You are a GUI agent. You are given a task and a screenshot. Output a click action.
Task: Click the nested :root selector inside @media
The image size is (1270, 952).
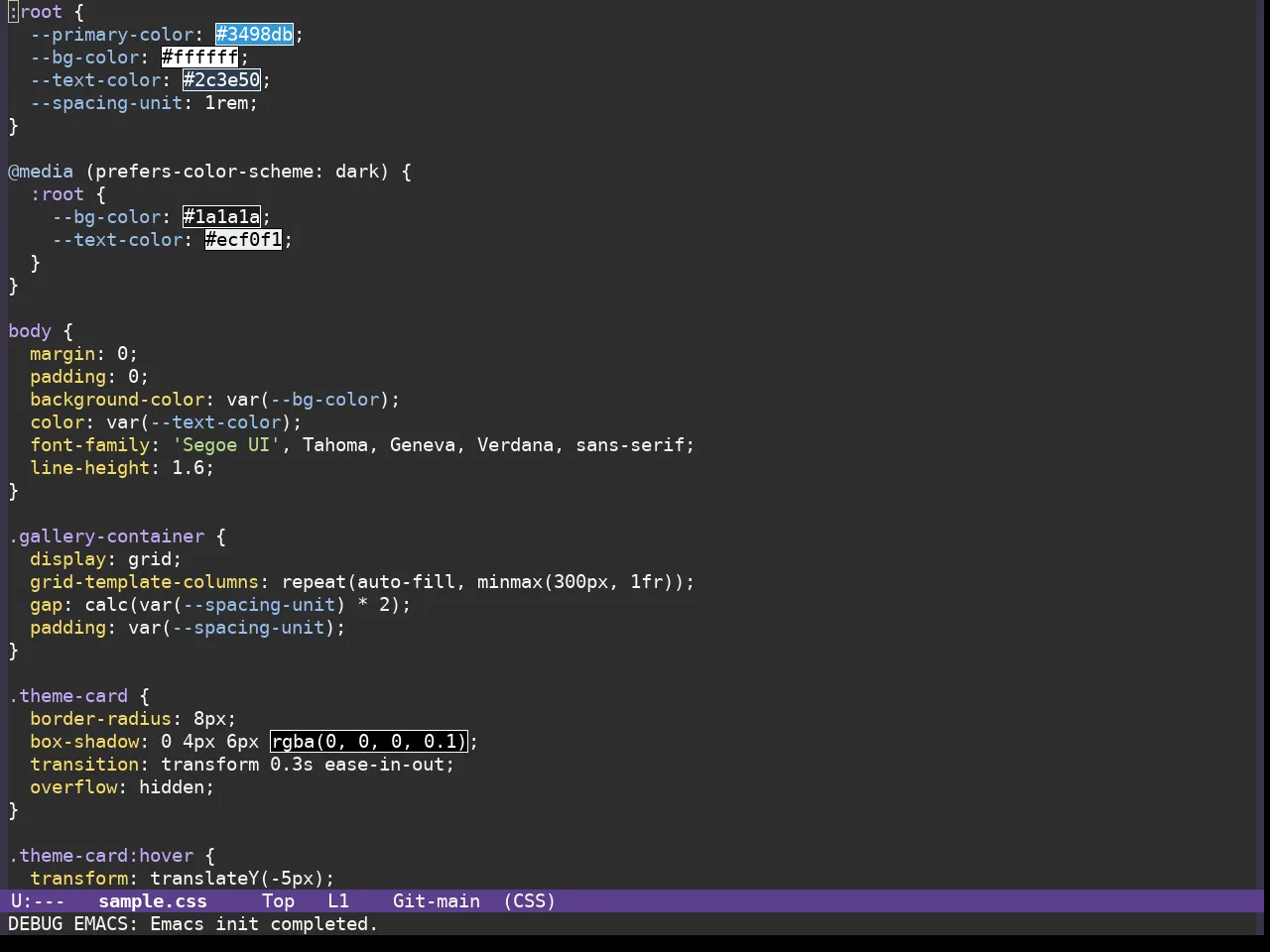click(x=57, y=194)
